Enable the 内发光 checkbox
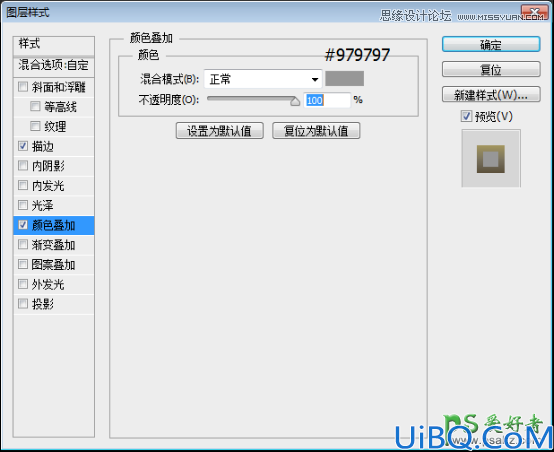The height and width of the screenshot is (452, 554). coord(23,185)
